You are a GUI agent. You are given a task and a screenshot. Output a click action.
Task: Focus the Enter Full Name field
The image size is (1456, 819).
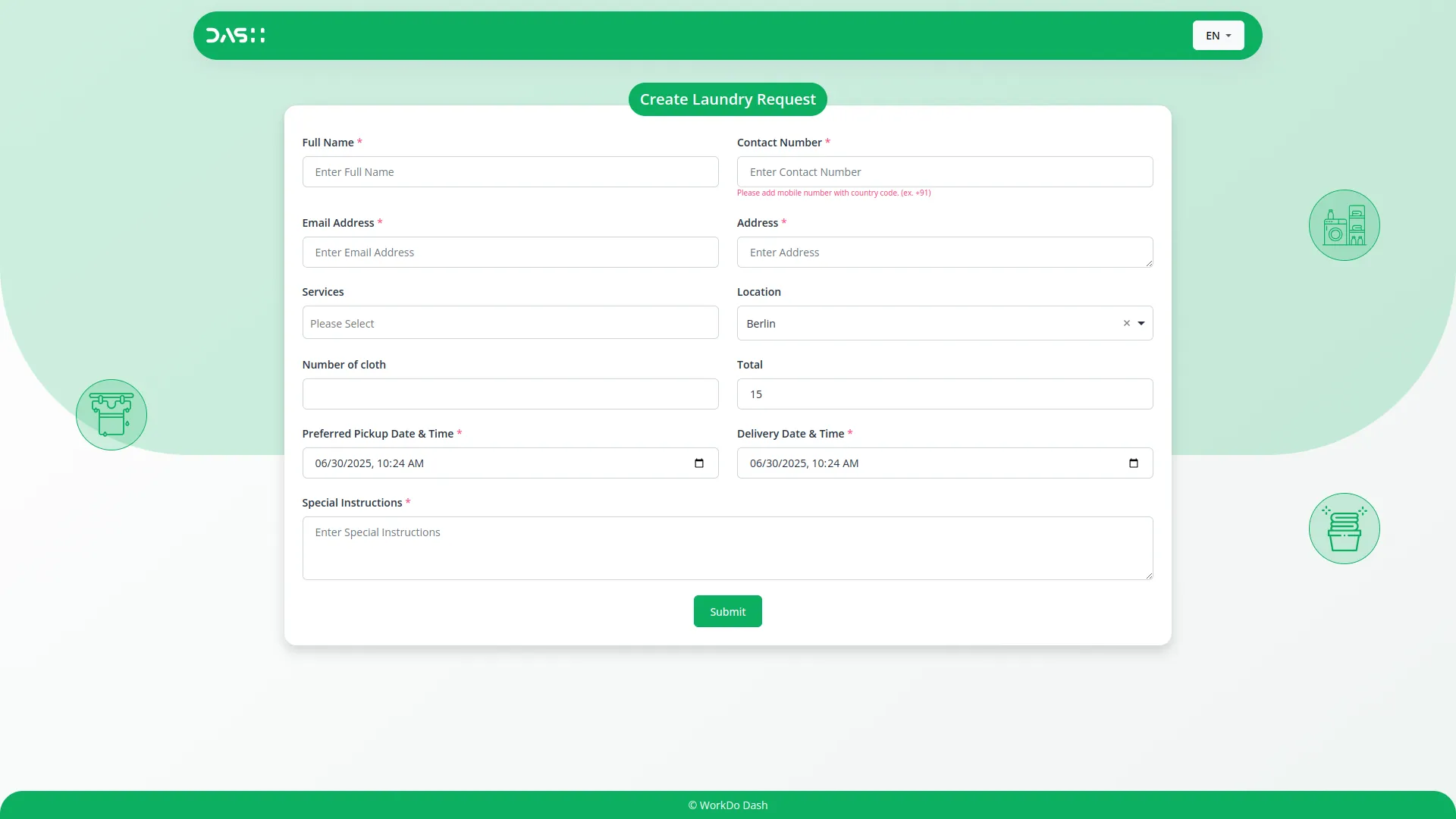pyautogui.click(x=510, y=171)
